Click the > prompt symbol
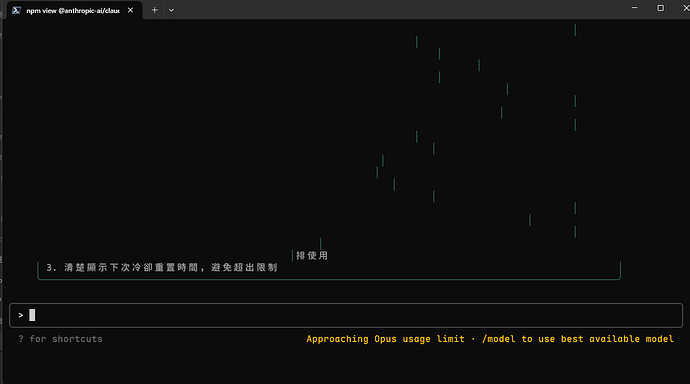690x384 pixels. [x=21, y=315]
